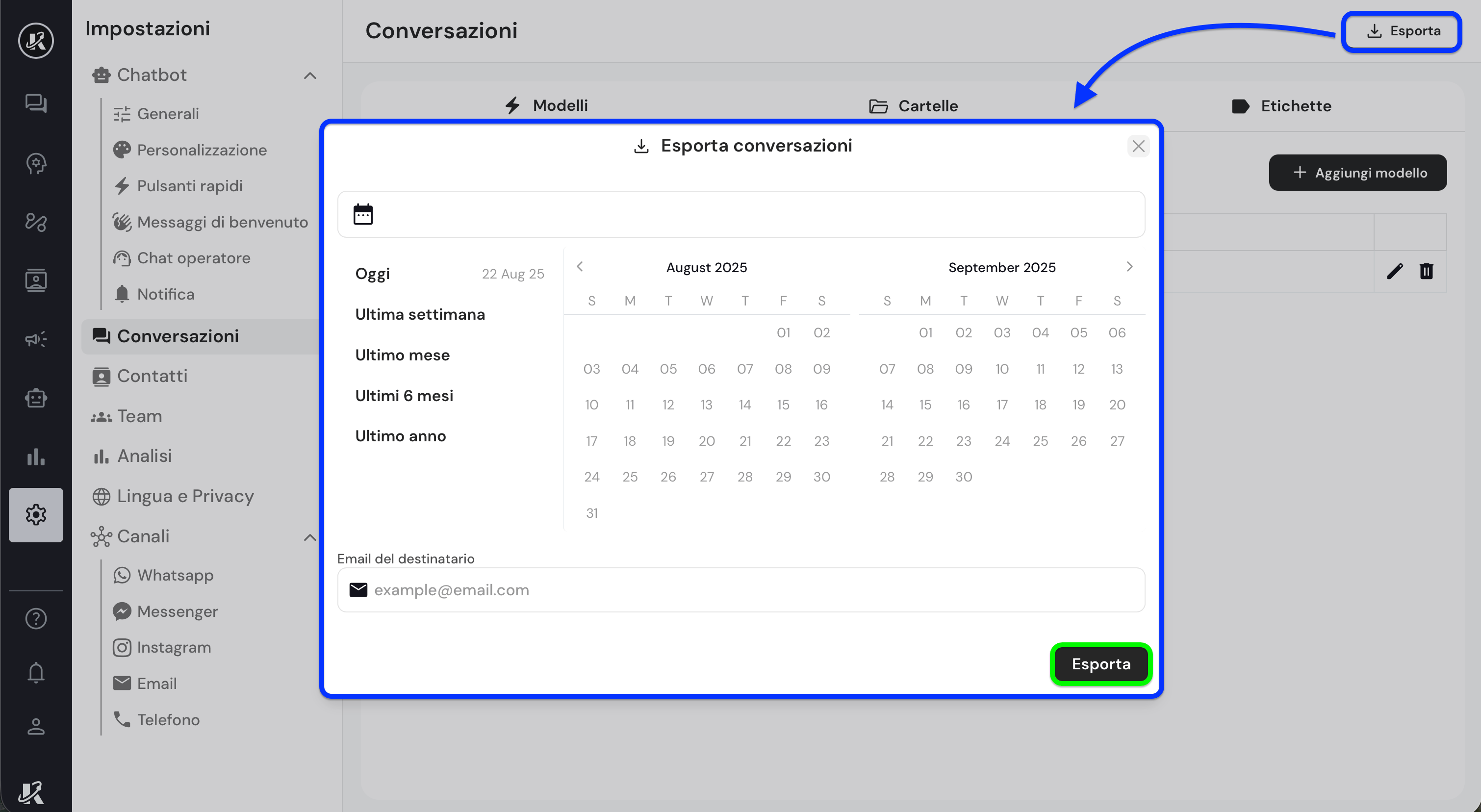Viewport: 1481px width, 812px height.
Task: Go to next month in calendar
Action: click(1129, 267)
